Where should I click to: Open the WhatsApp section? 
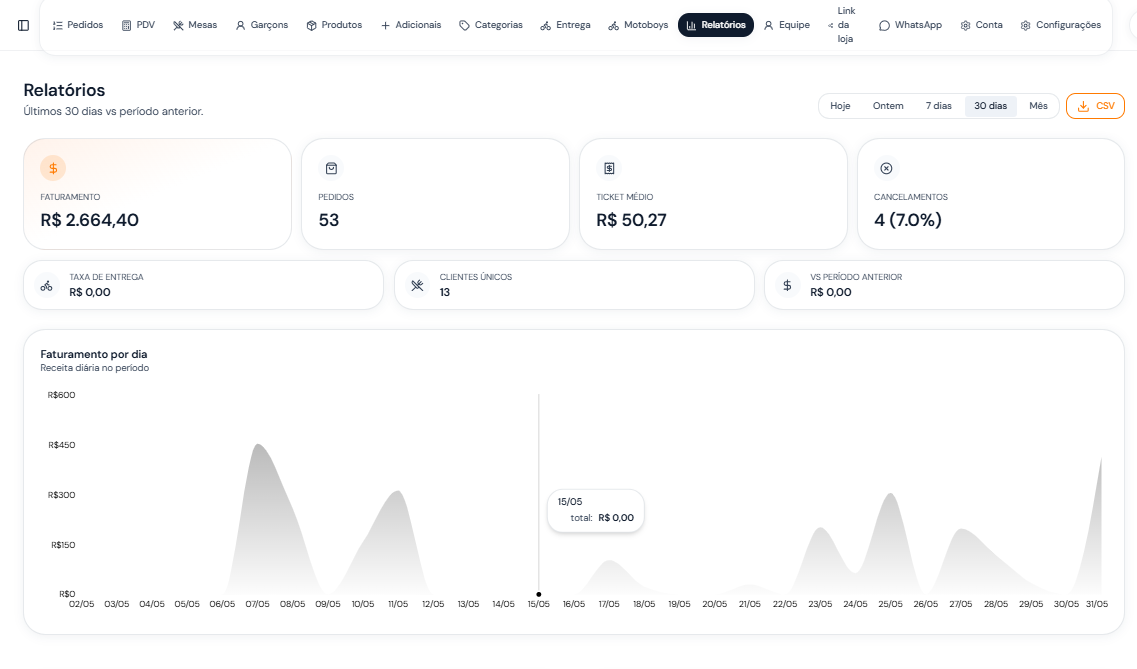tap(910, 25)
